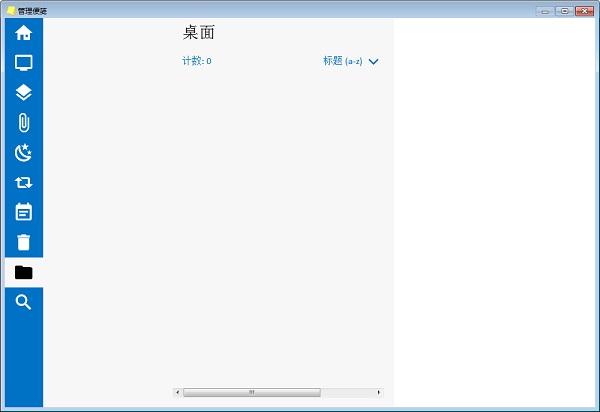Open the paperclip attachments section
This screenshot has width=600, height=412.
[24, 122]
